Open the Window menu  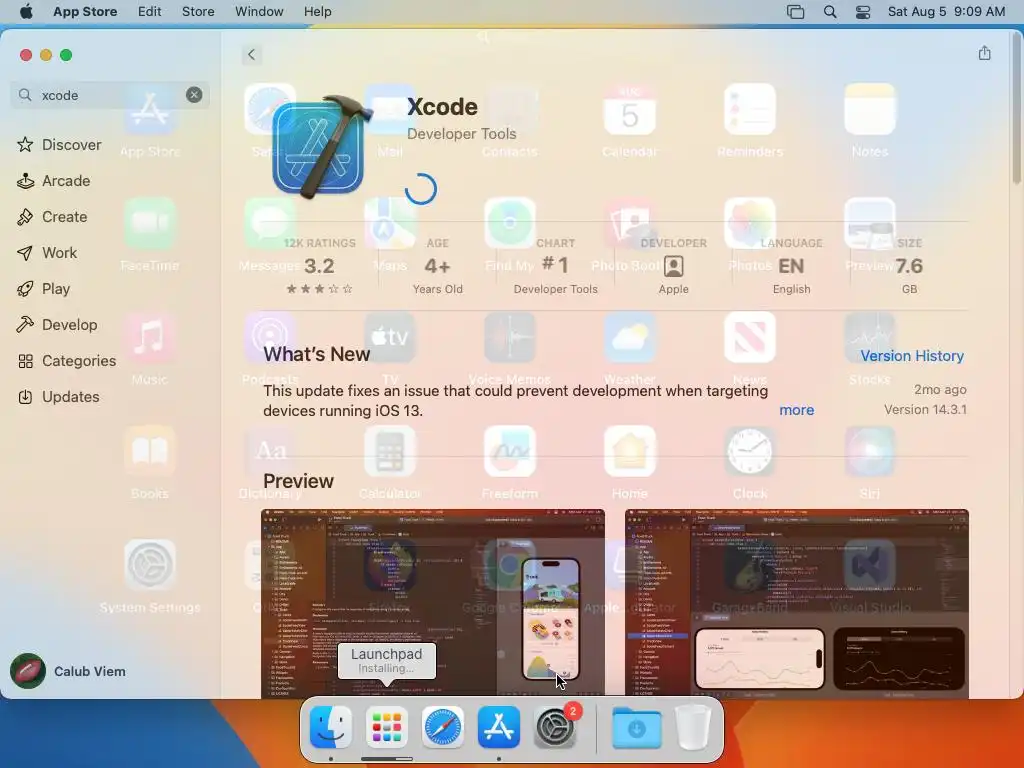click(x=259, y=12)
